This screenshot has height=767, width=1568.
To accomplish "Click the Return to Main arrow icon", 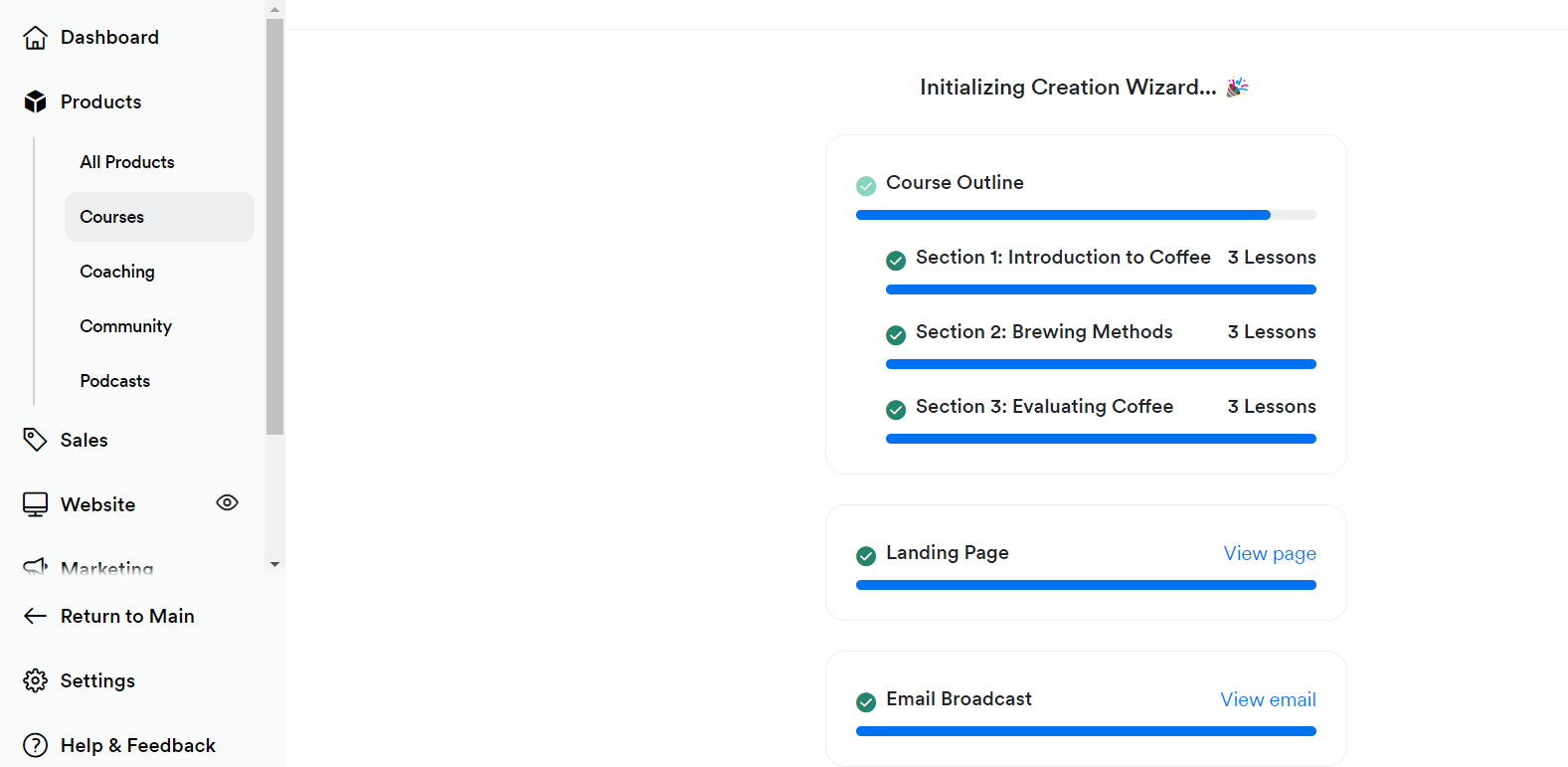I will click(35, 616).
